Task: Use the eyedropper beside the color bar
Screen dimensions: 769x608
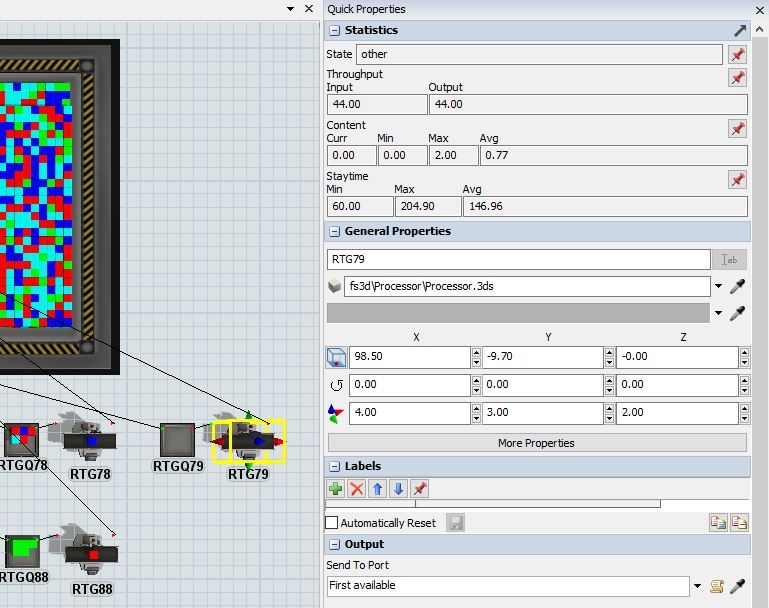Action: point(738,313)
